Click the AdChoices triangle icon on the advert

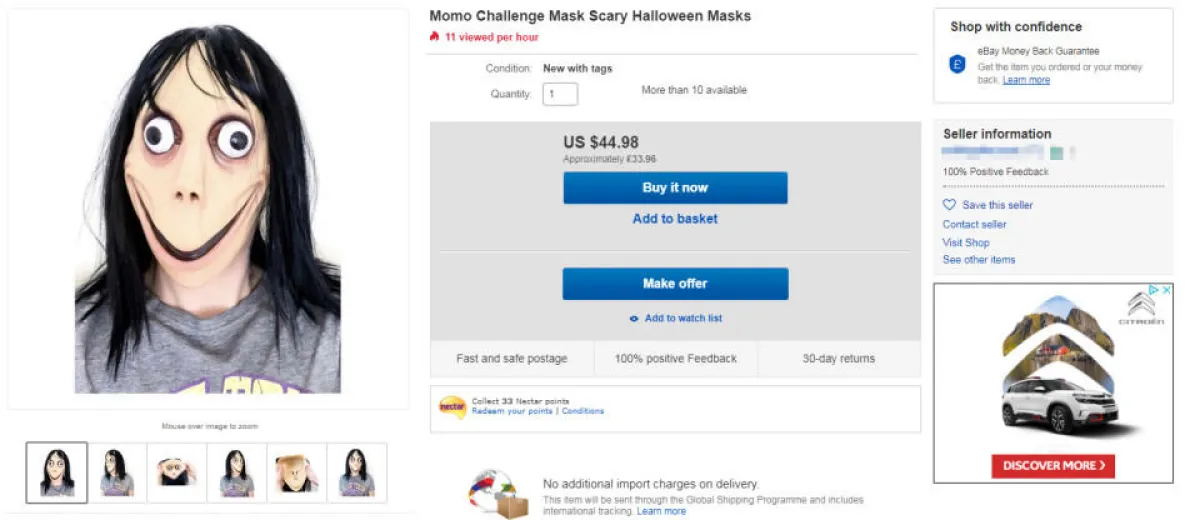pyautogui.click(x=1153, y=290)
